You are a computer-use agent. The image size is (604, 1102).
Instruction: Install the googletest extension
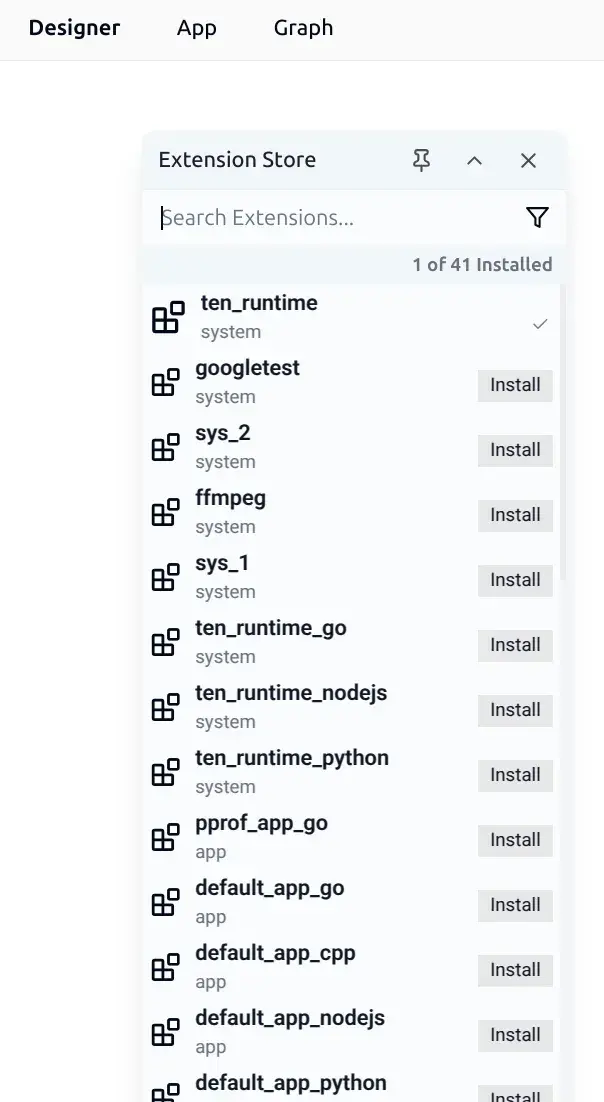point(515,385)
